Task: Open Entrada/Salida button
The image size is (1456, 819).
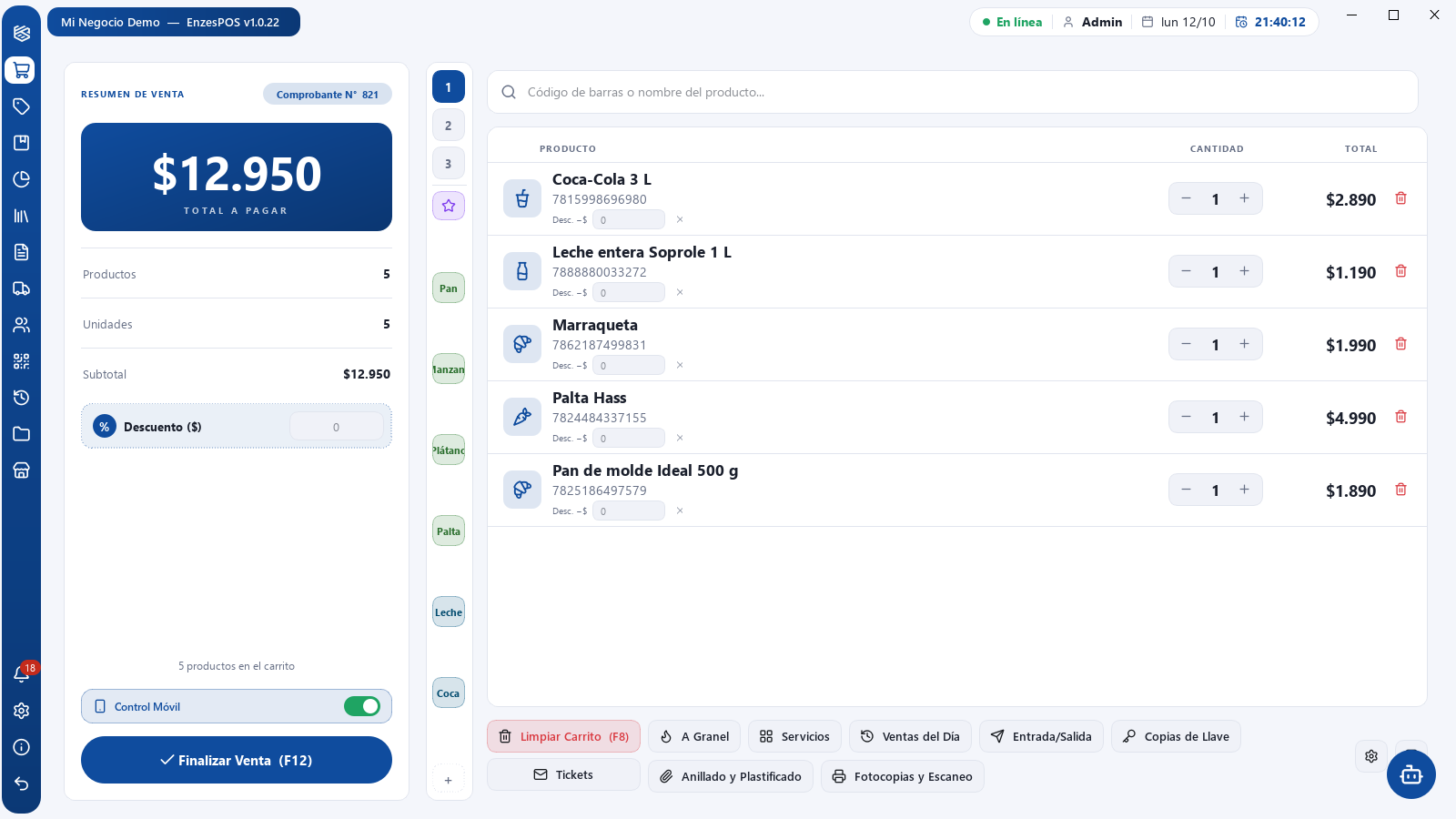Action: (1041, 736)
